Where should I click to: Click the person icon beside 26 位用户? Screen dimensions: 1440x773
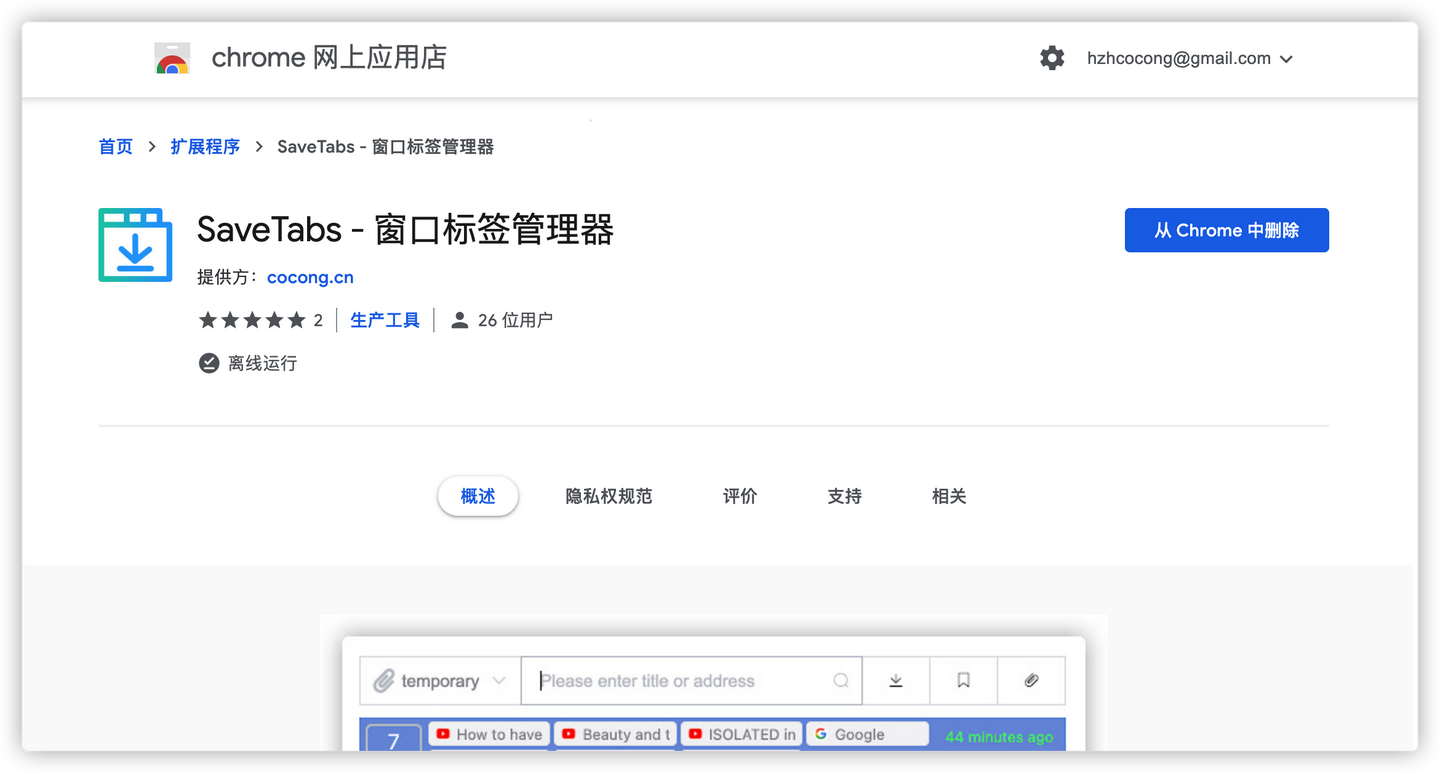click(459, 319)
